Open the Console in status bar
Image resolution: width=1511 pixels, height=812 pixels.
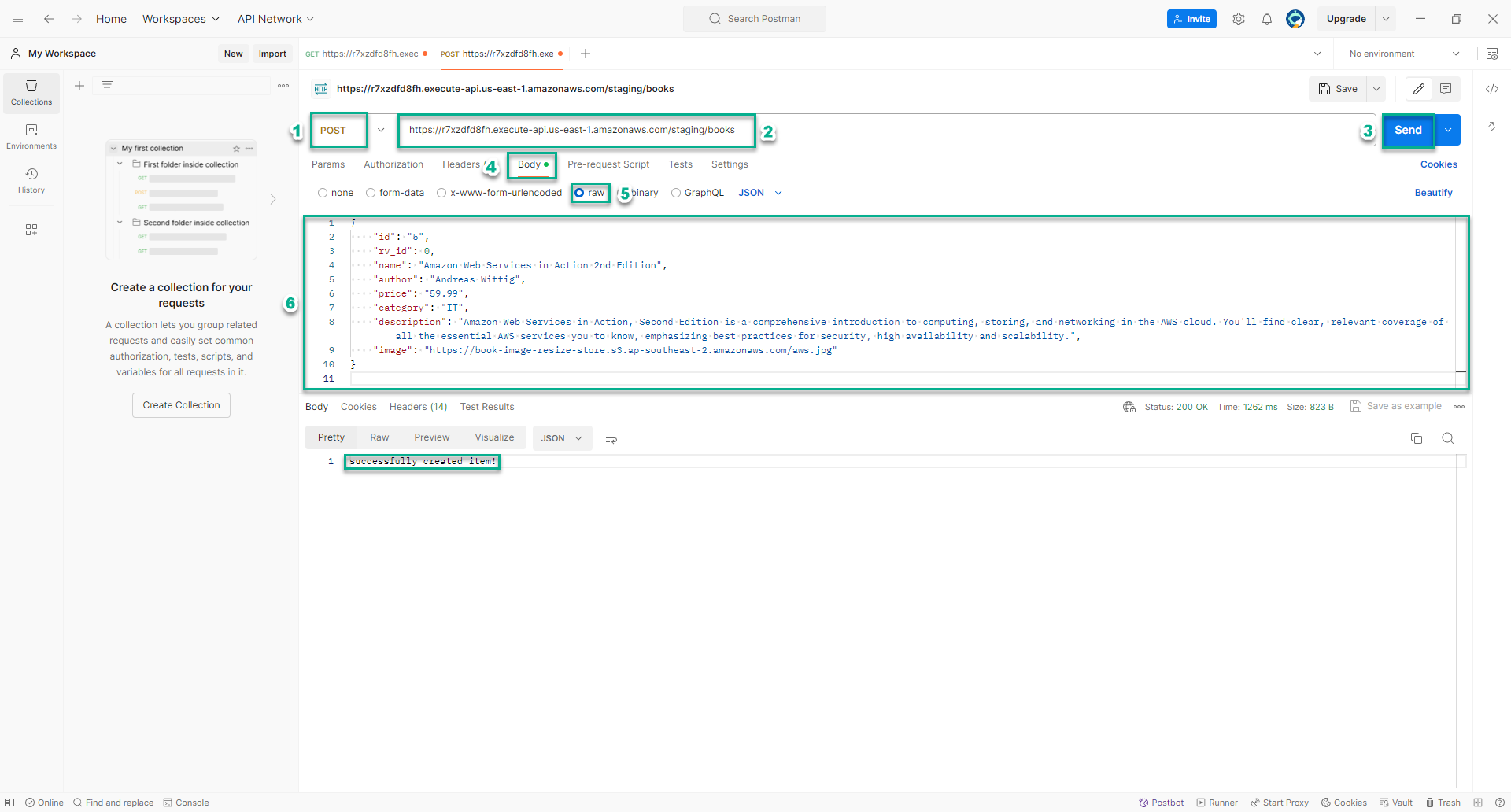[187, 803]
